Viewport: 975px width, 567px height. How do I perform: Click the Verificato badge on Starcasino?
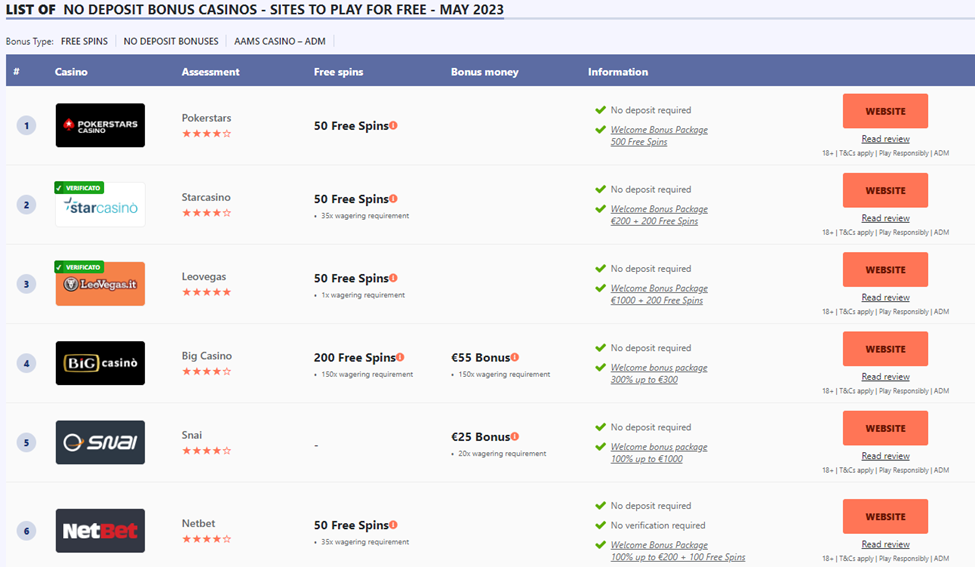click(79, 188)
